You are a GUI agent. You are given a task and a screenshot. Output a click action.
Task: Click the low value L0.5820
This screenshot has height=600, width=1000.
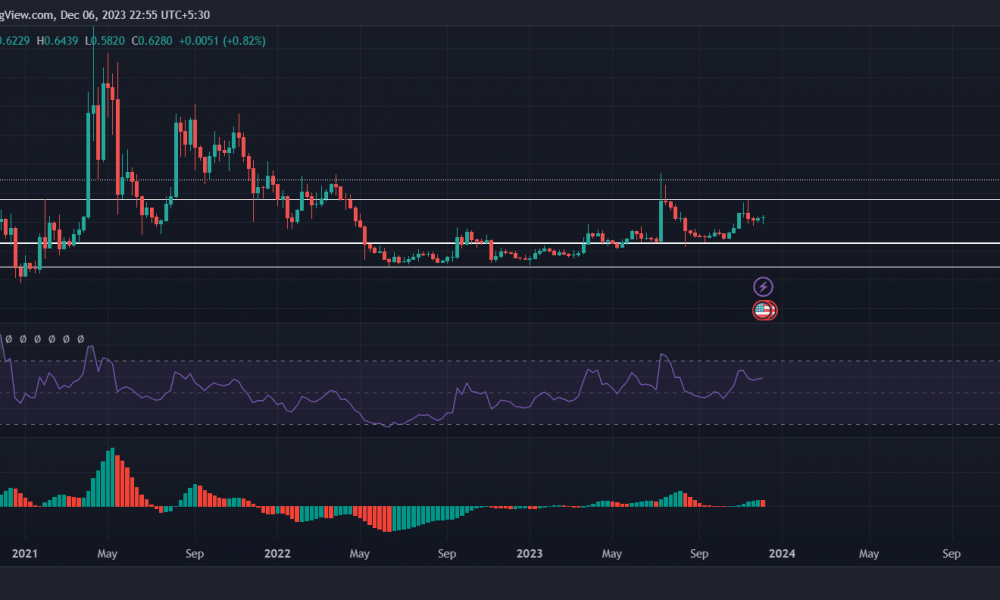coord(105,41)
